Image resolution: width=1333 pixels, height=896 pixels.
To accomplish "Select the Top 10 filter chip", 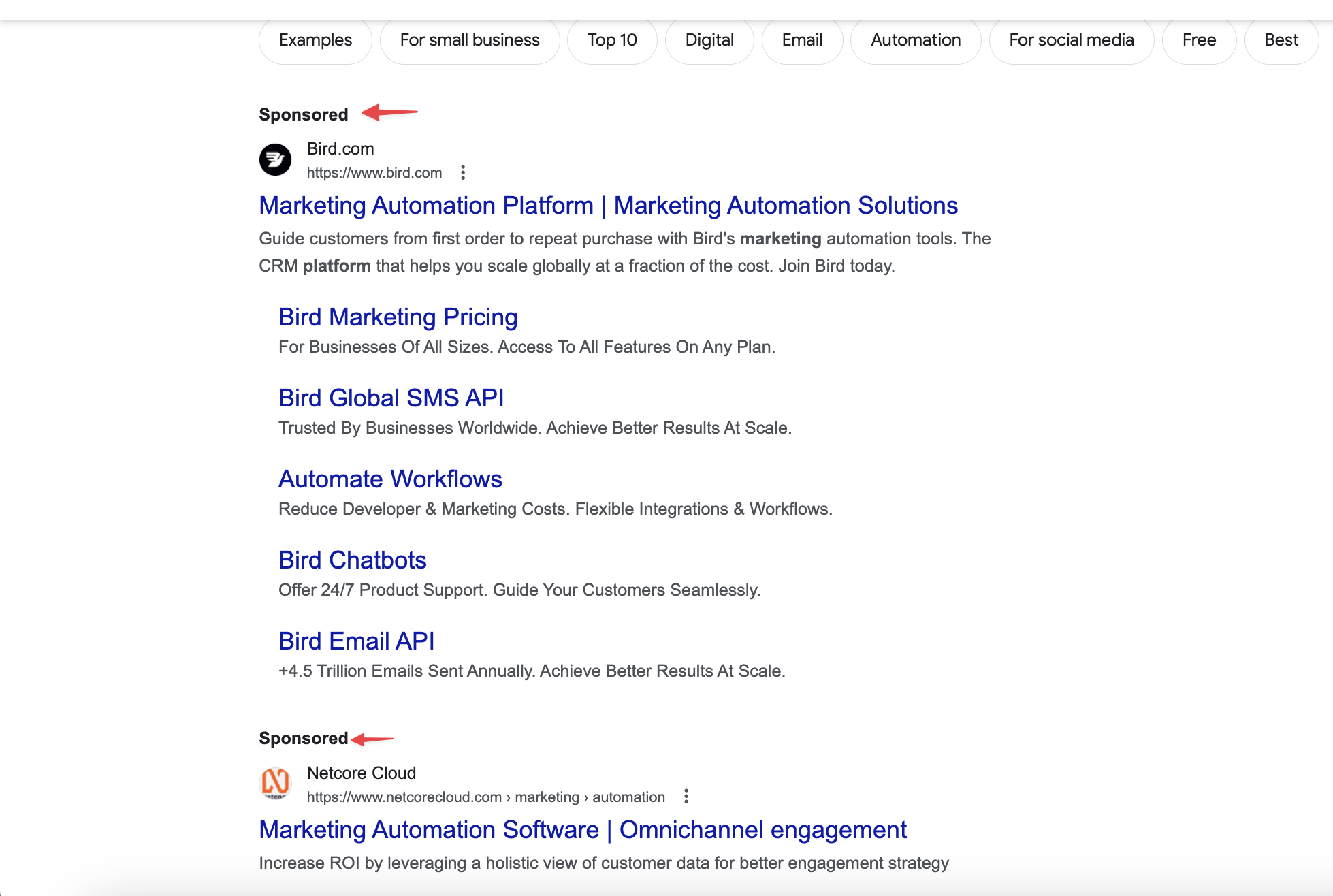I will (612, 40).
